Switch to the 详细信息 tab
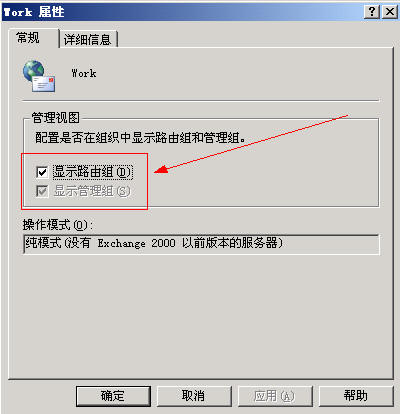The width and height of the screenshot is (400, 414). [x=88, y=39]
